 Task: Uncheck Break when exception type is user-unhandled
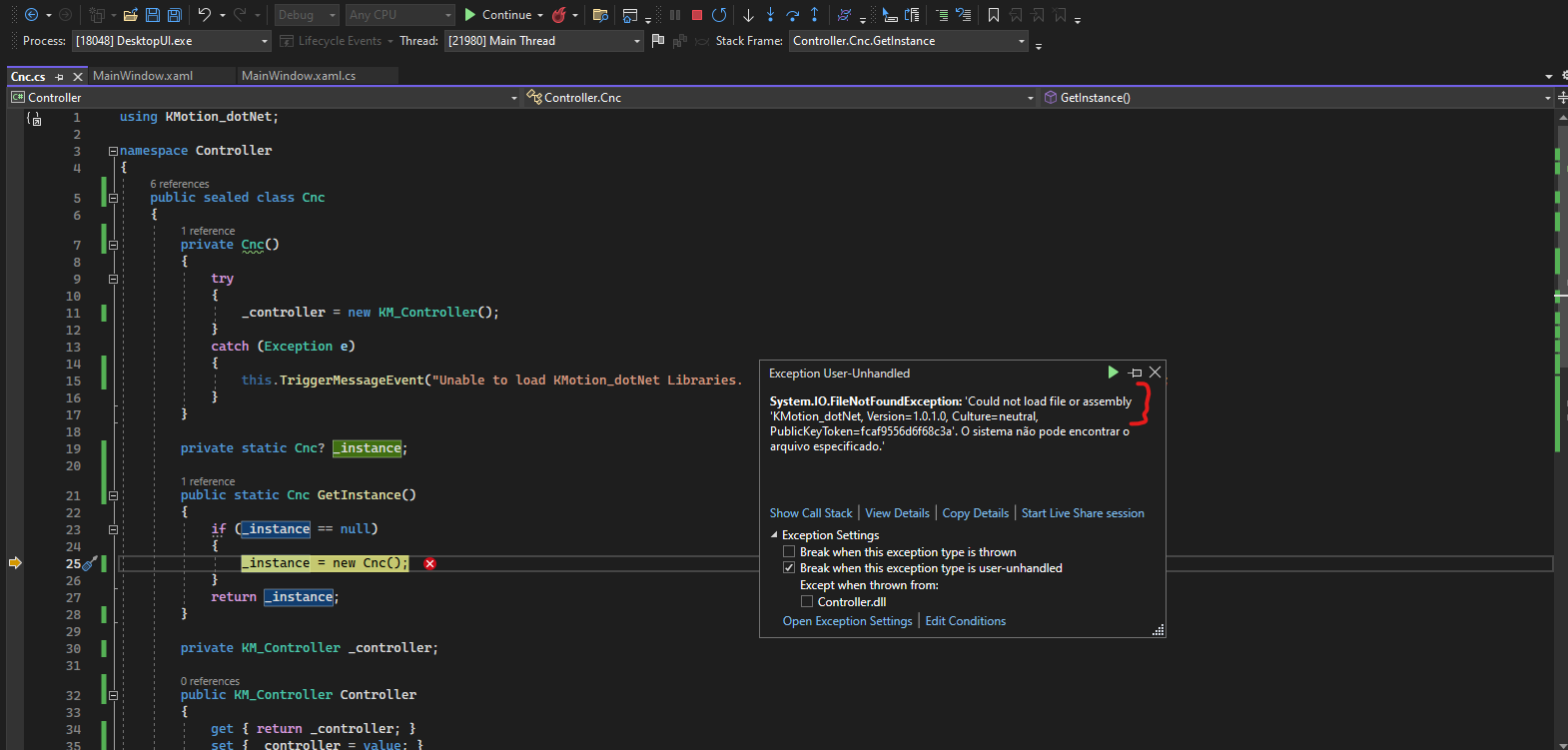tap(789, 568)
